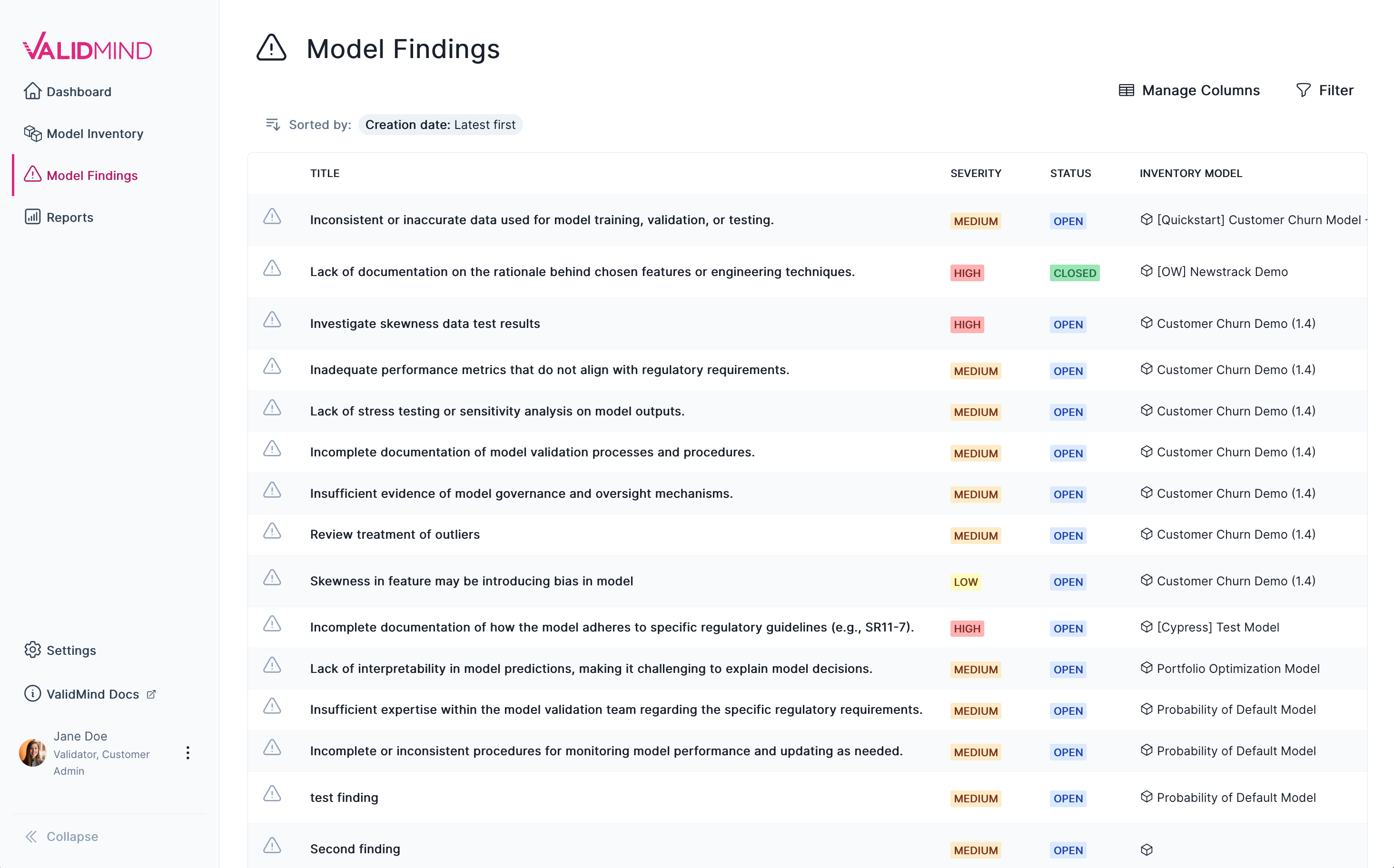The height and width of the screenshot is (868, 1394).
Task: Click the Model Inventory cubes icon
Action: point(32,133)
